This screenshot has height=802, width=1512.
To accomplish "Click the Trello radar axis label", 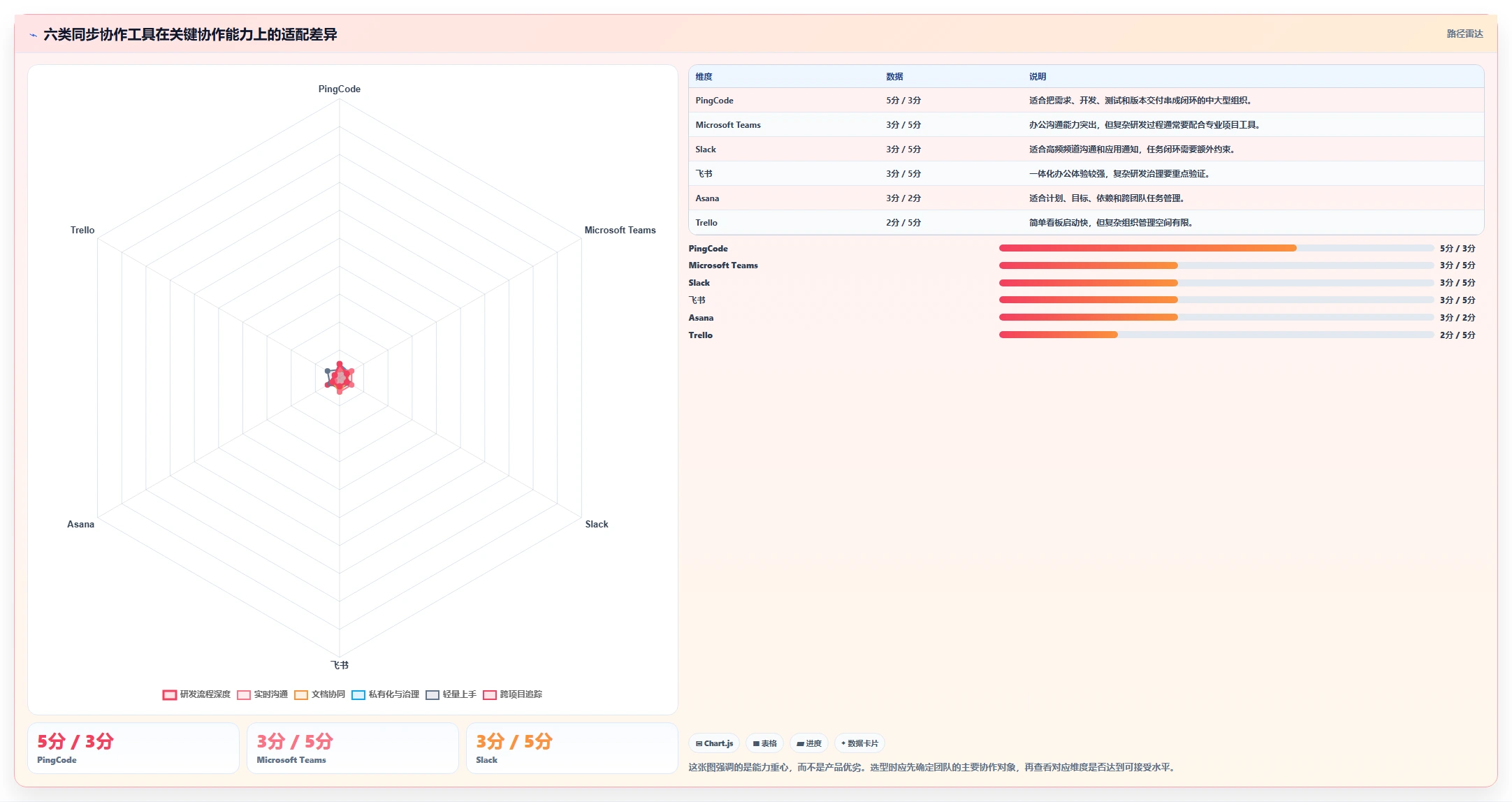I will click(x=82, y=230).
